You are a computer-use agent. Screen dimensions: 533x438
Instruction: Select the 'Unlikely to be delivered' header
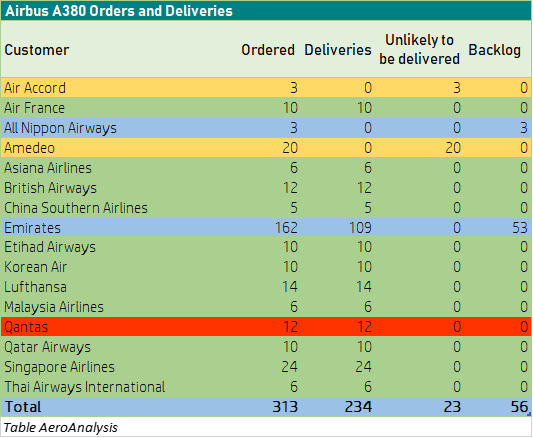[419, 50]
